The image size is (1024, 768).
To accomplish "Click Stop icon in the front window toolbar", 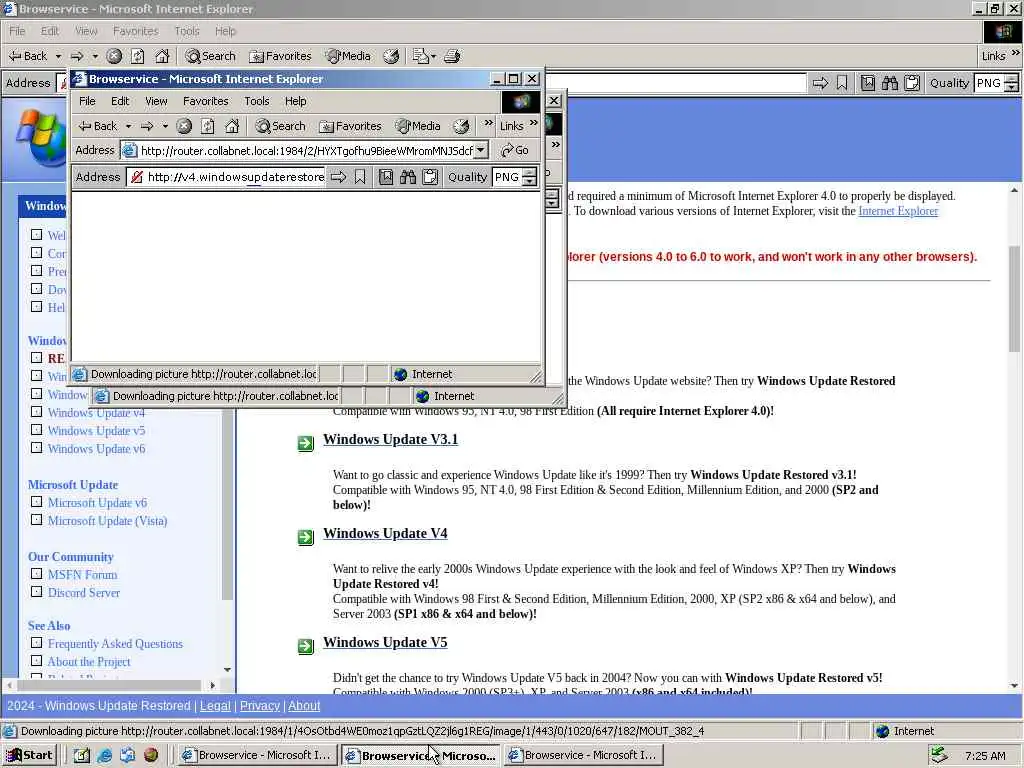I will (184, 126).
